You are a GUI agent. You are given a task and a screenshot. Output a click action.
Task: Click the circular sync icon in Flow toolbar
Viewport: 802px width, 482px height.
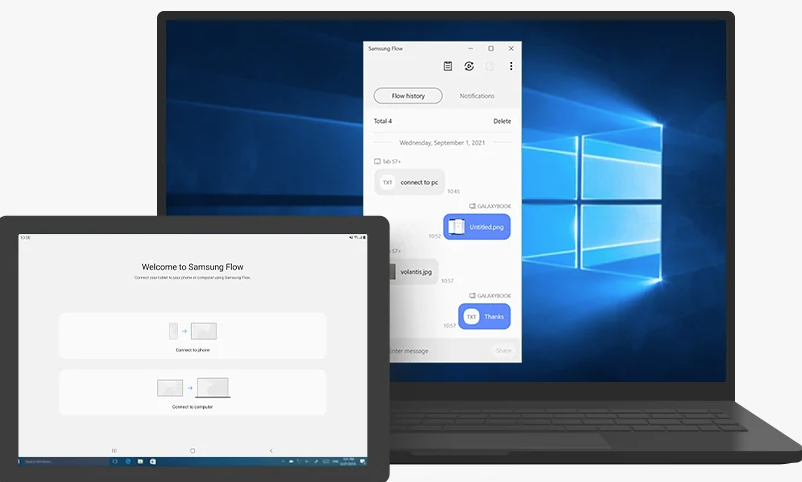point(469,66)
